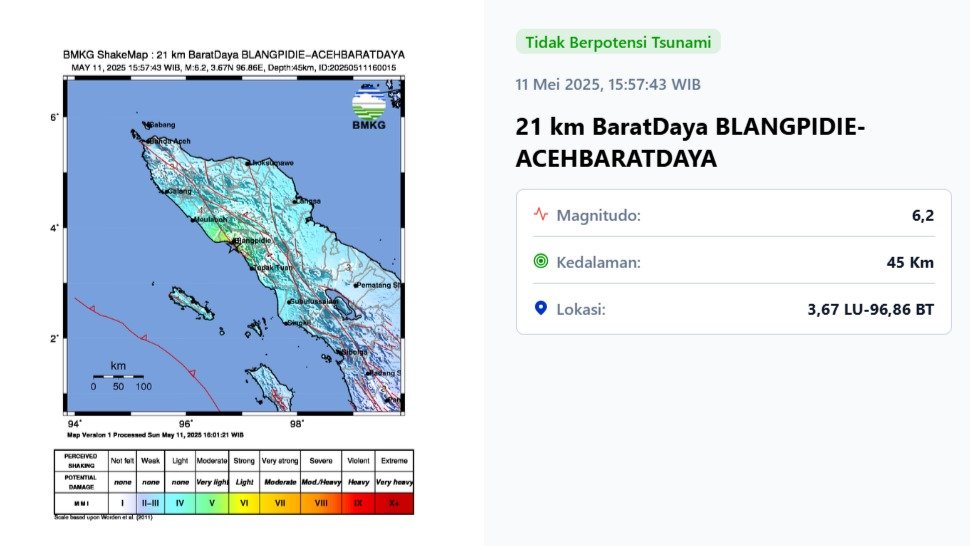The width and height of the screenshot is (970, 546).
Task: Click the MMI IV light cyan swatch
Action: click(180, 503)
